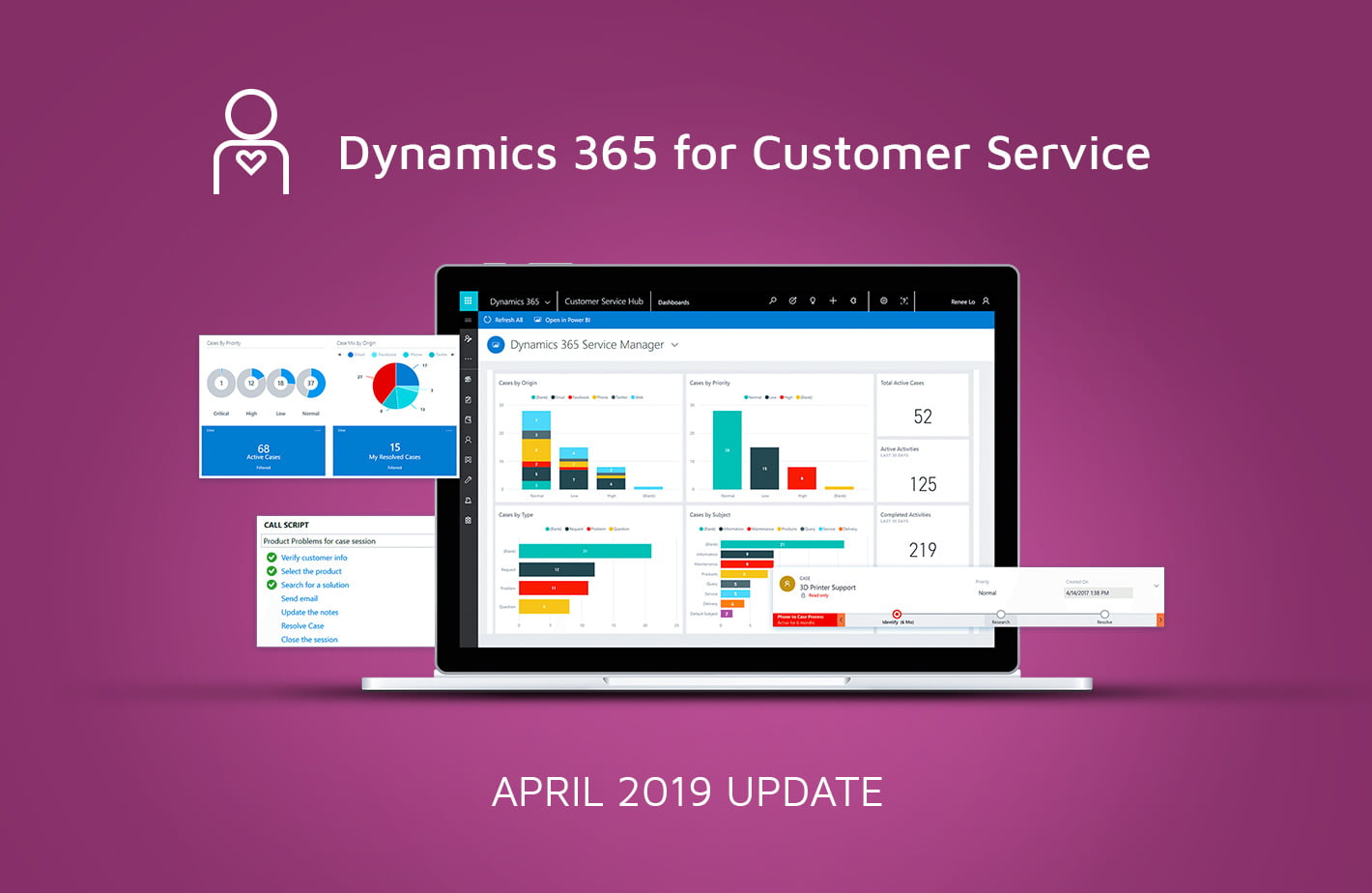Viewport: 1372px width, 893px height.
Task: Click the 3D Printer Support case title
Action: [827, 588]
